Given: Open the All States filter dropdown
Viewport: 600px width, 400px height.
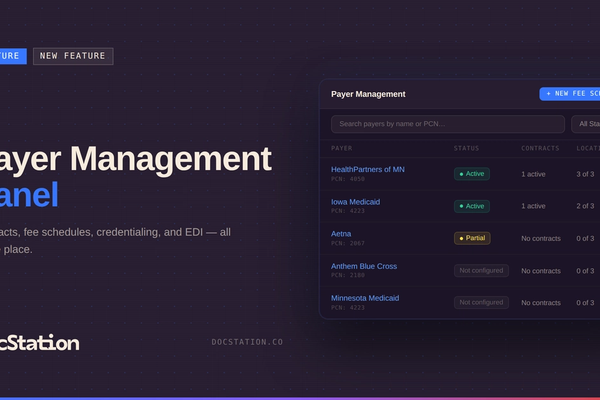Looking at the screenshot, I should click(x=586, y=124).
